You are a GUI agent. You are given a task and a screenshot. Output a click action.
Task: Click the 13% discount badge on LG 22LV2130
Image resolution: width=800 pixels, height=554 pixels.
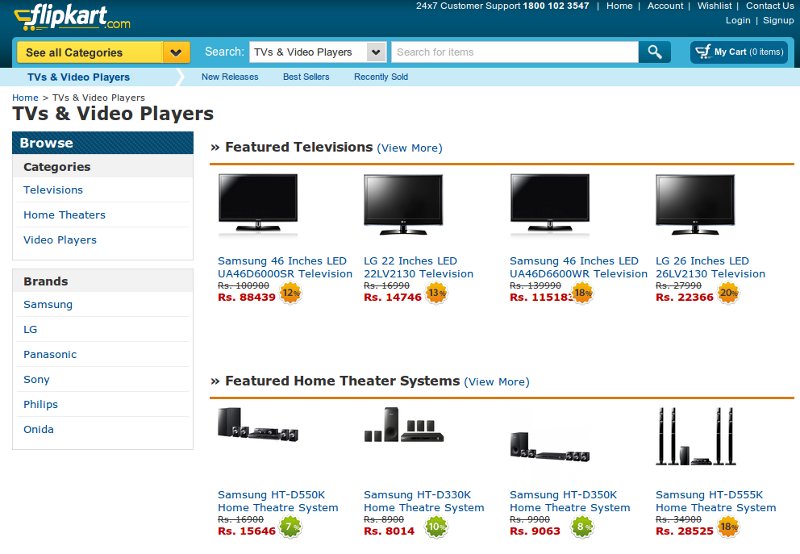[437, 293]
